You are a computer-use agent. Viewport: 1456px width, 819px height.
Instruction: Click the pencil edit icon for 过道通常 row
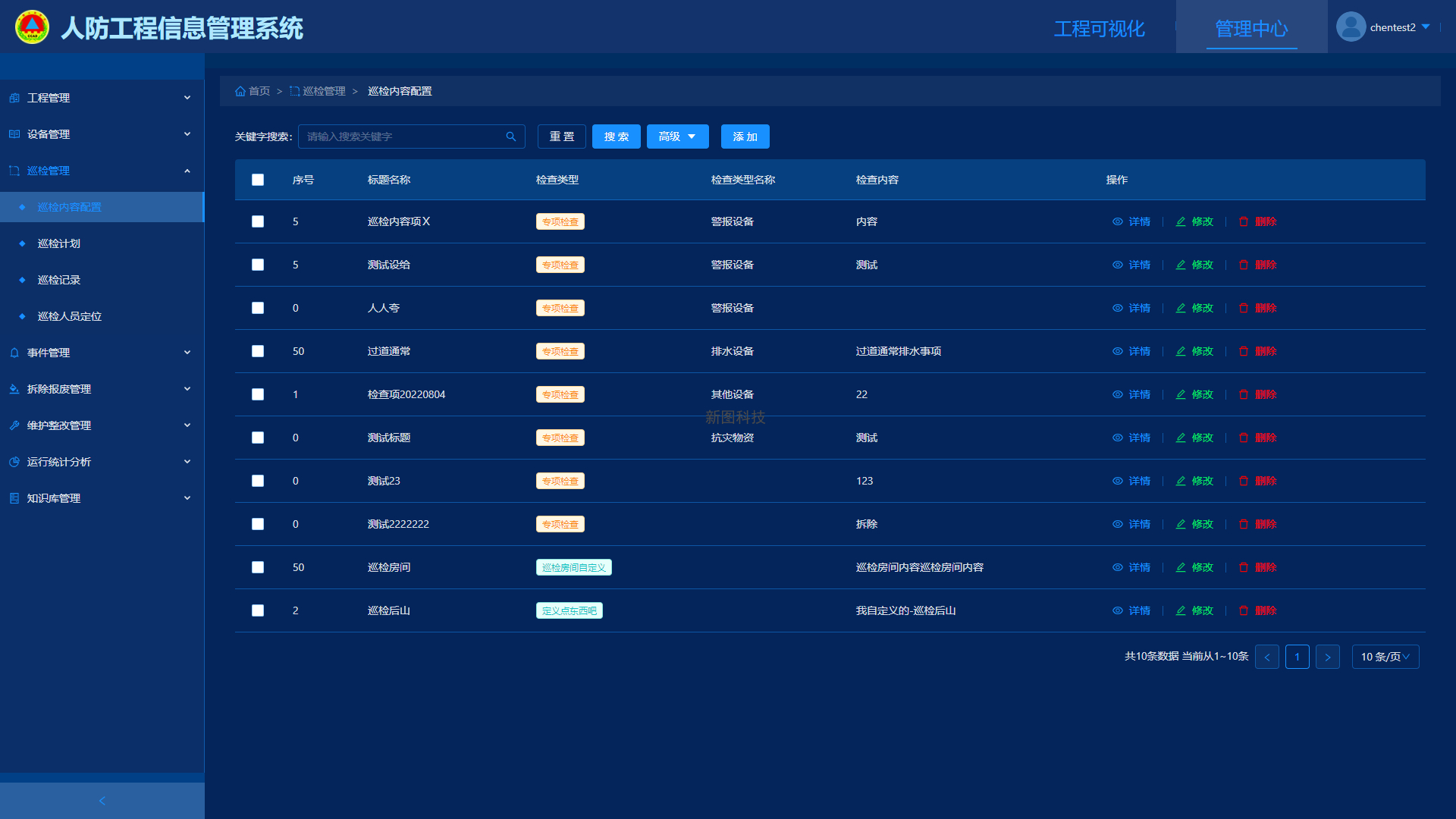1181,351
